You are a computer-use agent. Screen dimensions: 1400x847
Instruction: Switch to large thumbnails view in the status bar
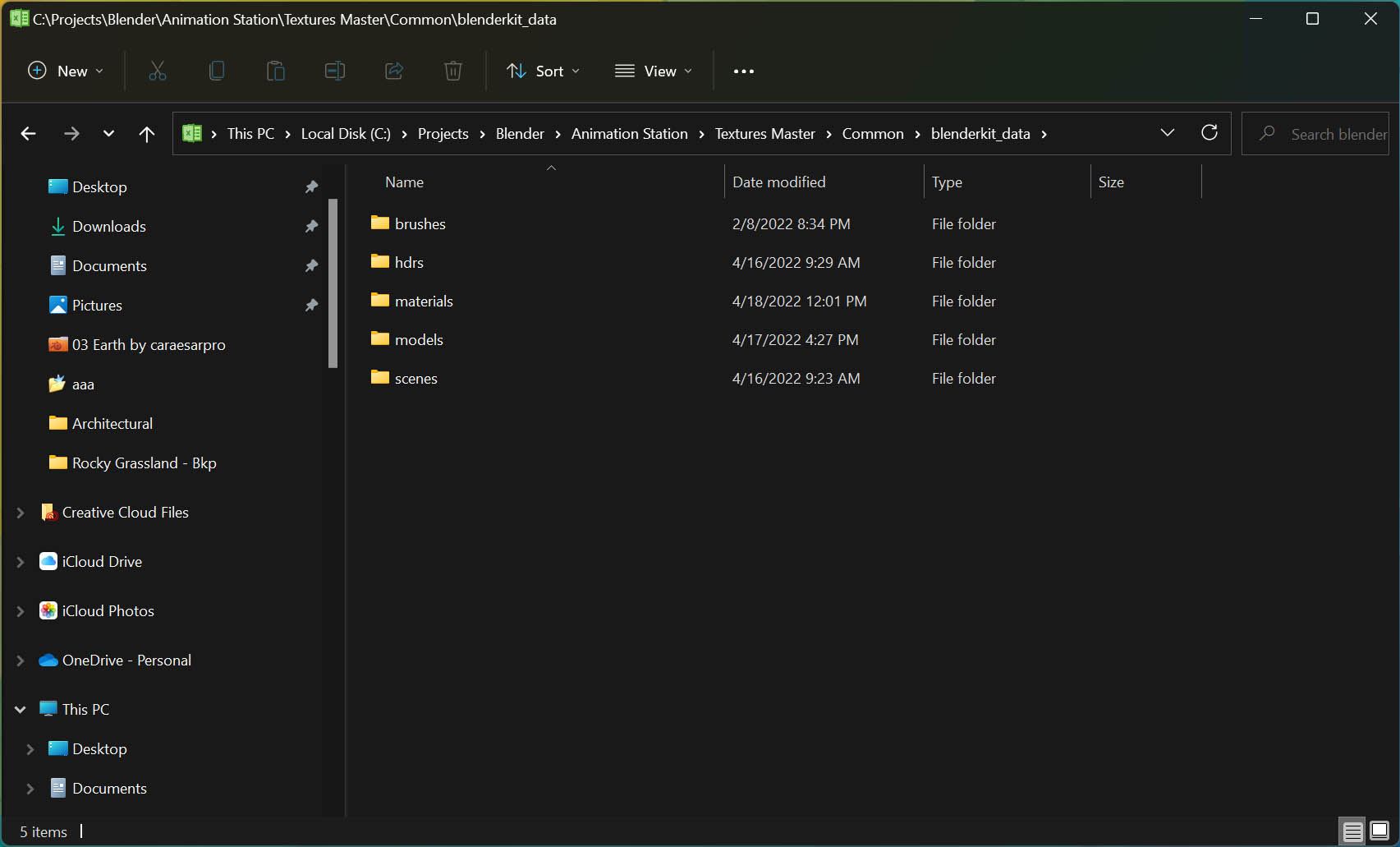pos(1378,831)
